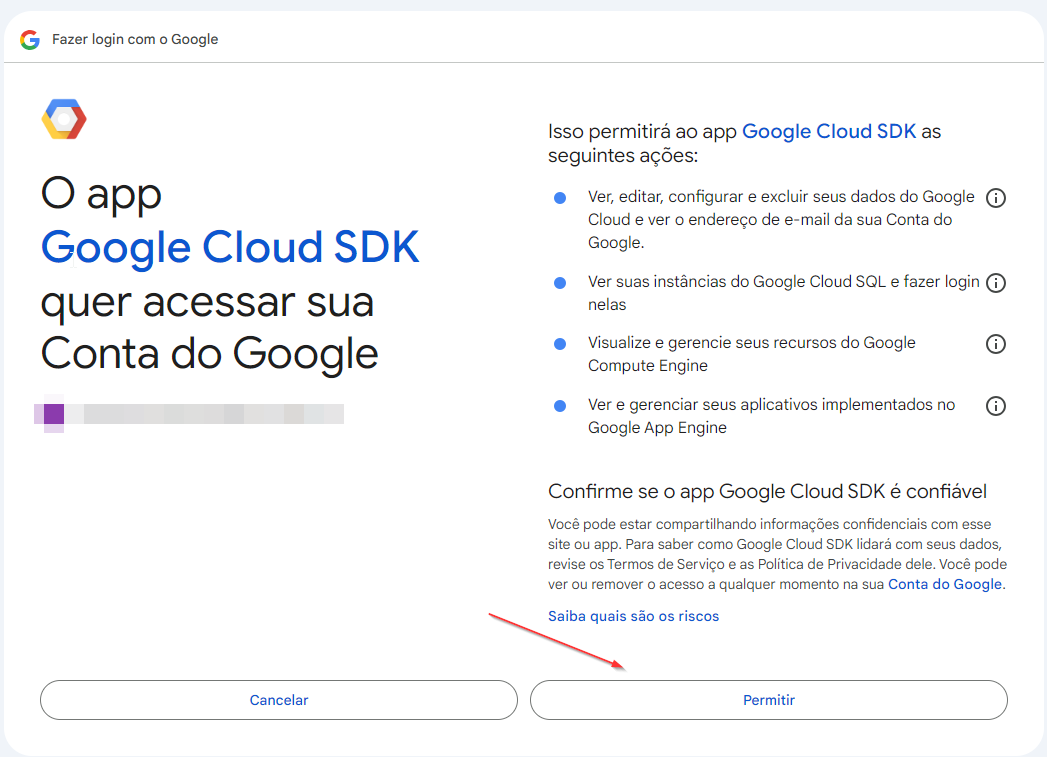Open Google Cloud SDK link in permissions heading
This screenshot has height=757, width=1047.
click(829, 131)
